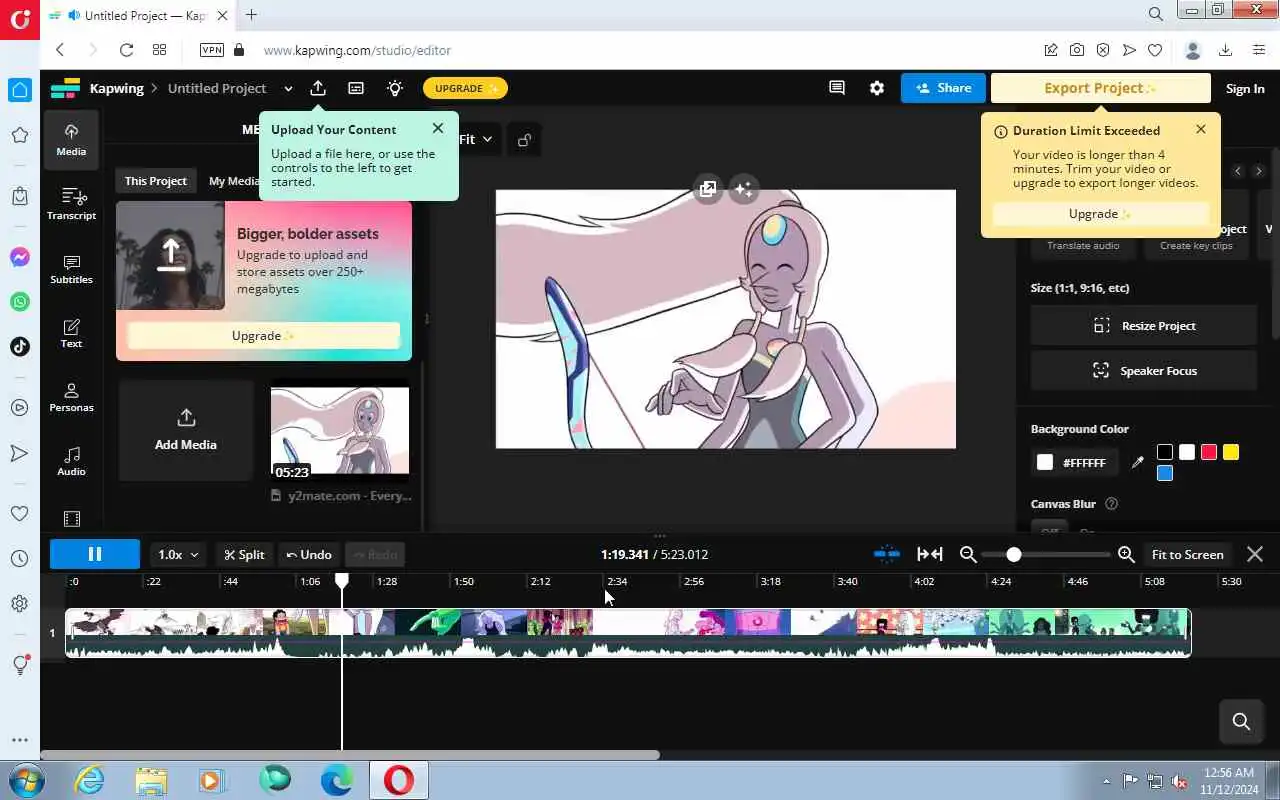
Task: Zoom in the timeline with the plus magnifier
Action: tap(1126, 554)
